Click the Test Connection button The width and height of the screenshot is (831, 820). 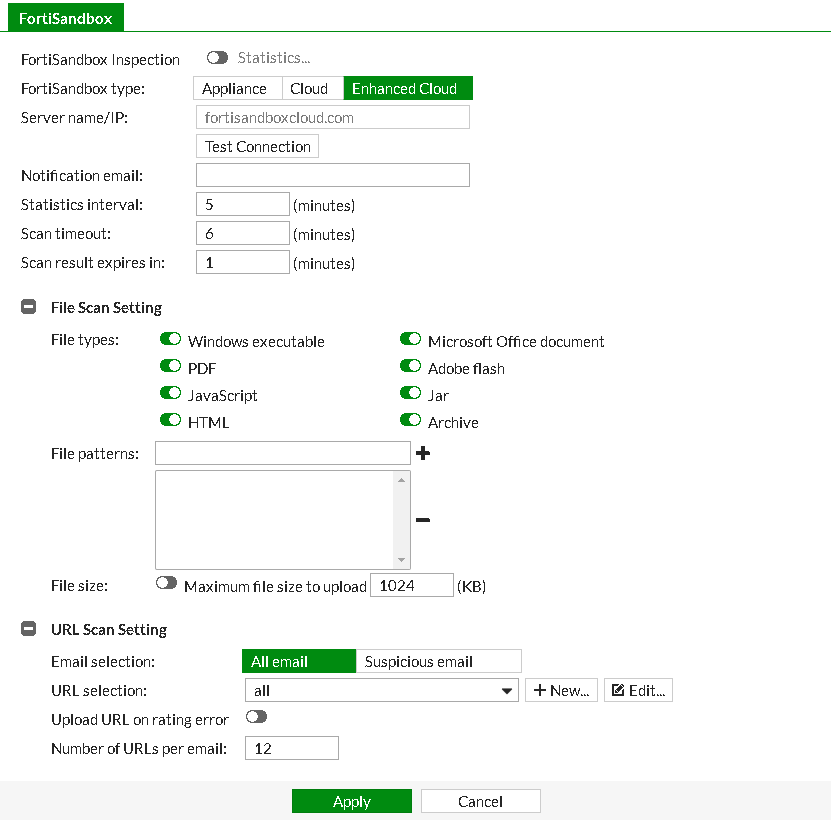pyautogui.click(x=256, y=146)
